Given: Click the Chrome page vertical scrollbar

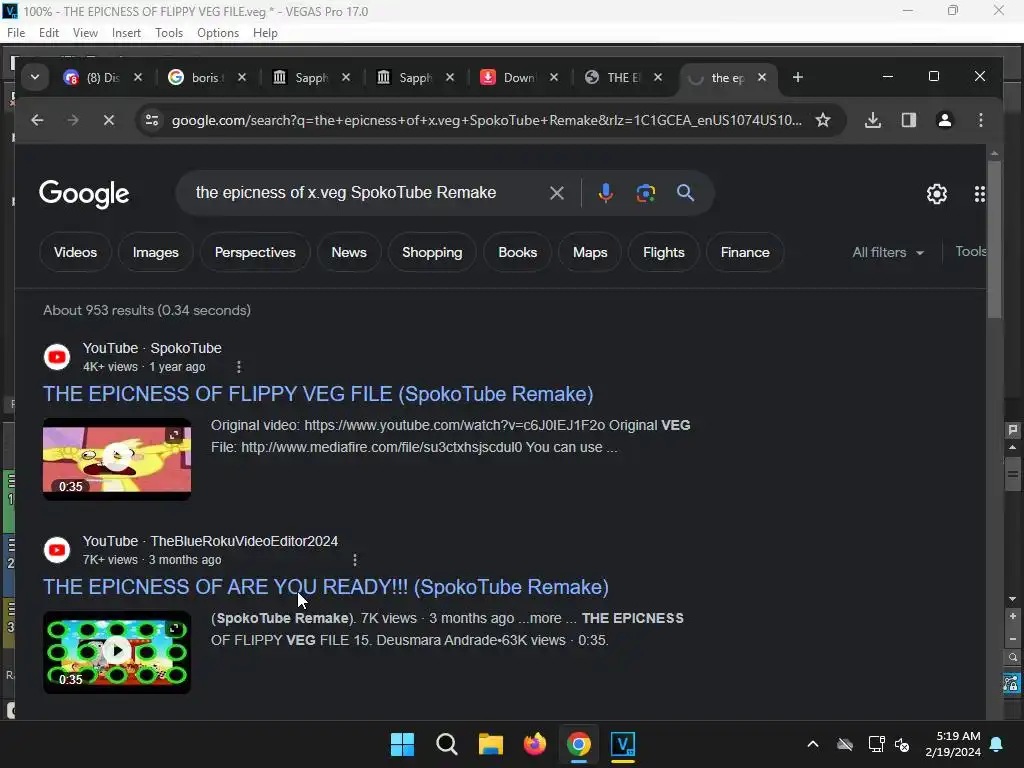Looking at the screenshot, I should click(994, 238).
